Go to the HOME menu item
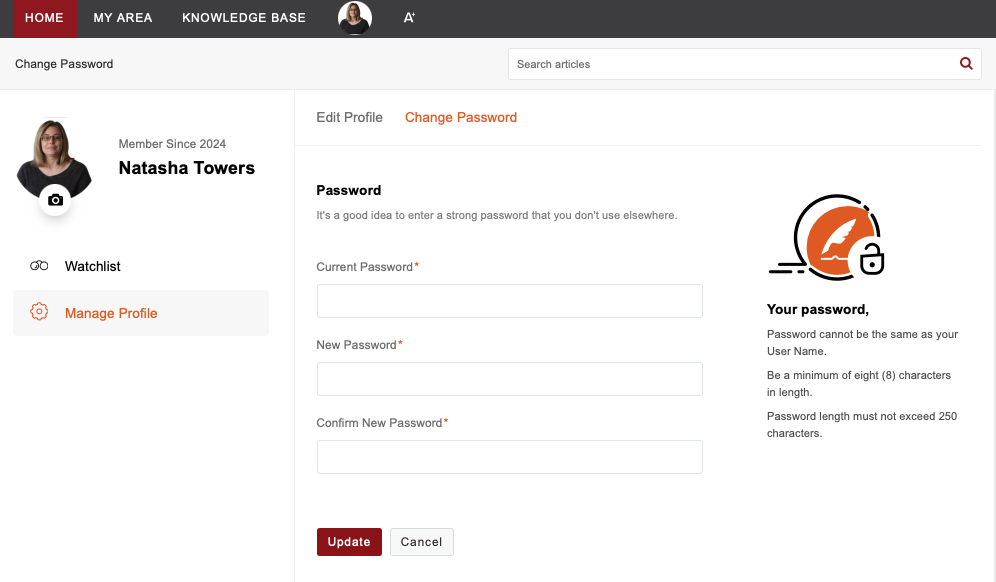This screenshot has width=996, height=582. pos(44,18)
